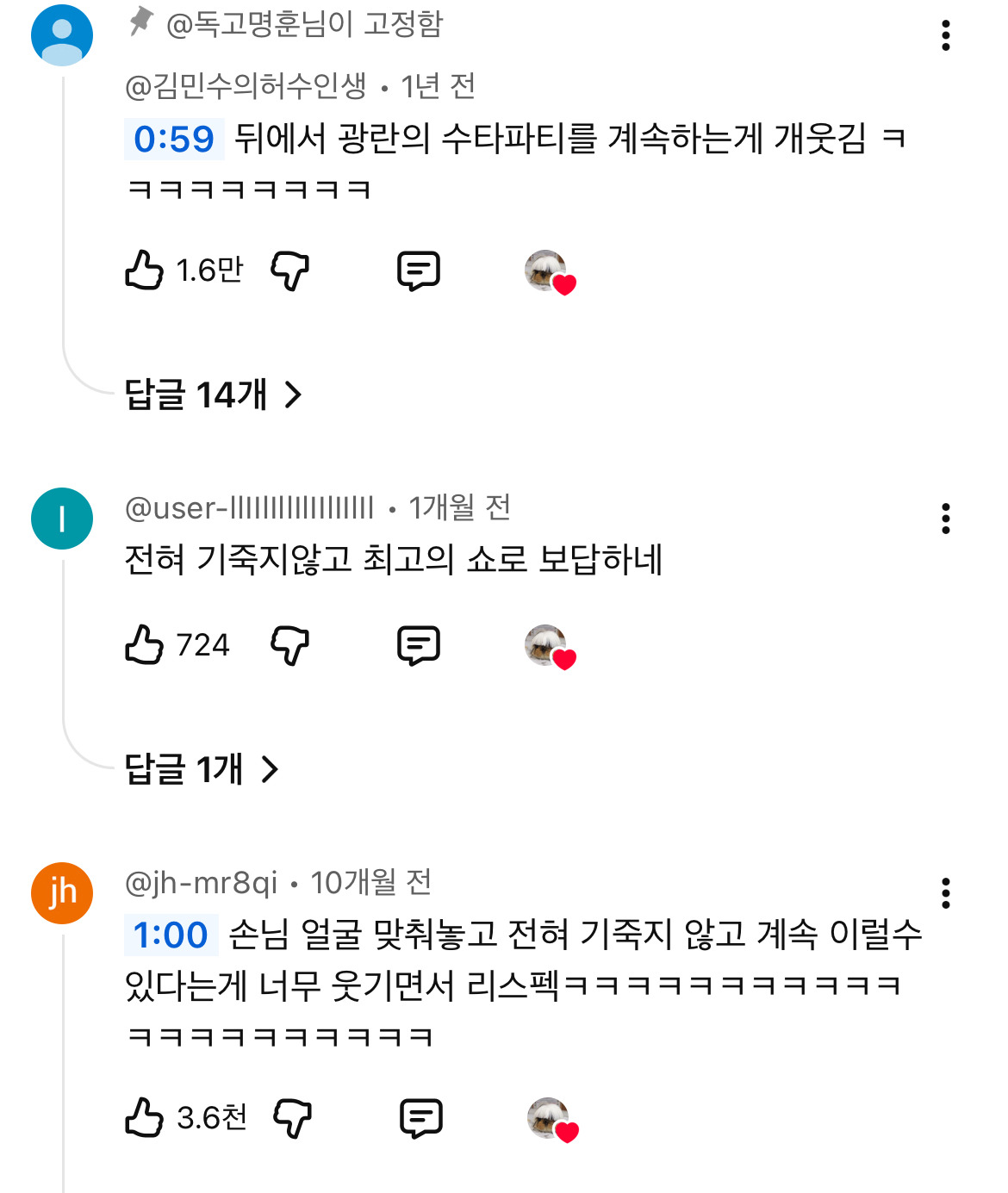Reply to the @jh-mr8qi comment

point(421,1118)
